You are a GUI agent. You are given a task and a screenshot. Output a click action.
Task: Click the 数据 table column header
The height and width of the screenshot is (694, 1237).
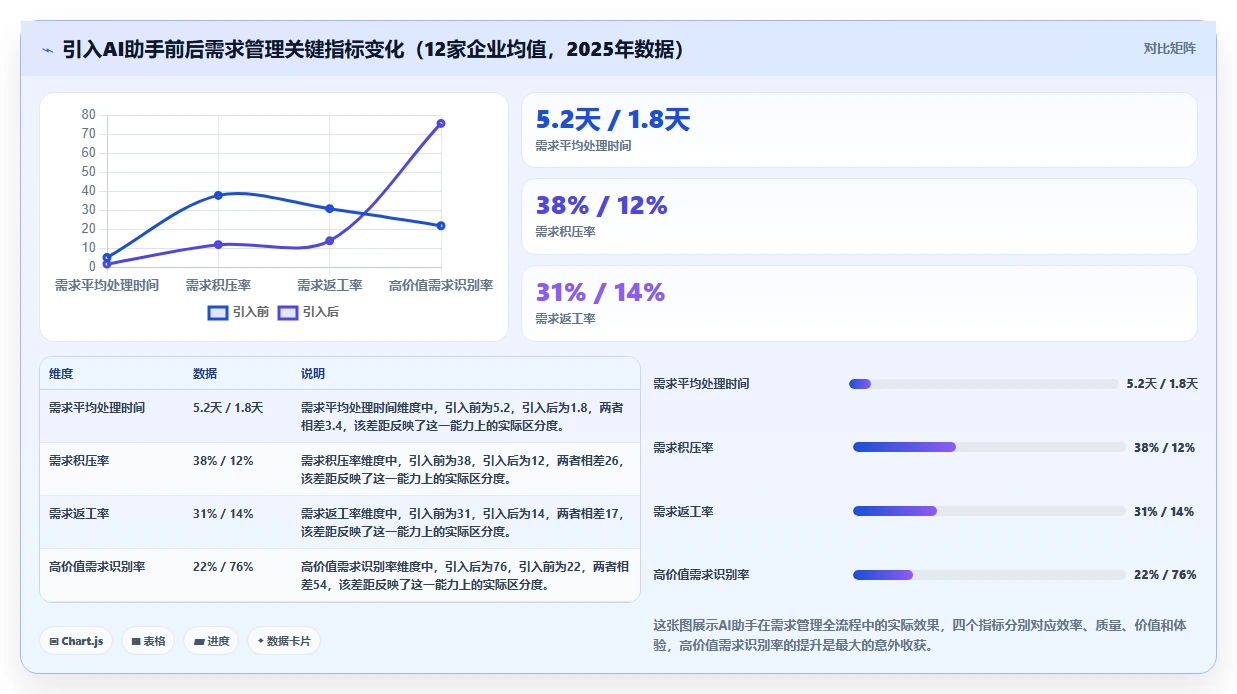coord(205,374)
